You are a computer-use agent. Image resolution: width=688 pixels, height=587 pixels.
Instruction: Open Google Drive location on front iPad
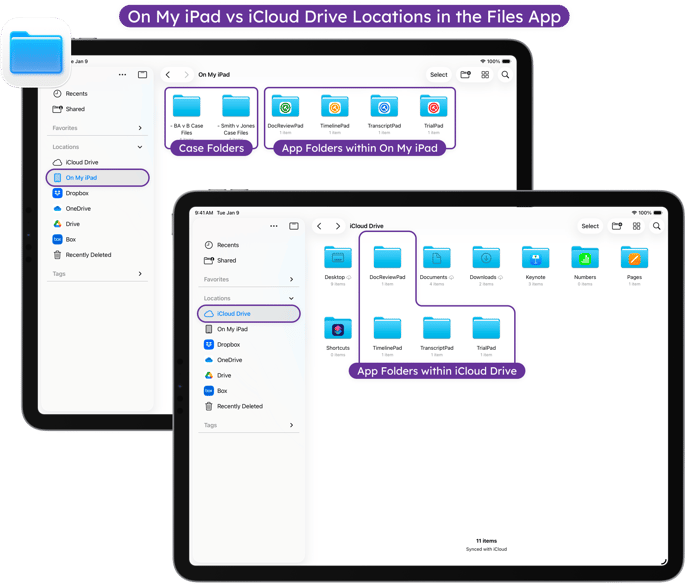218,375
